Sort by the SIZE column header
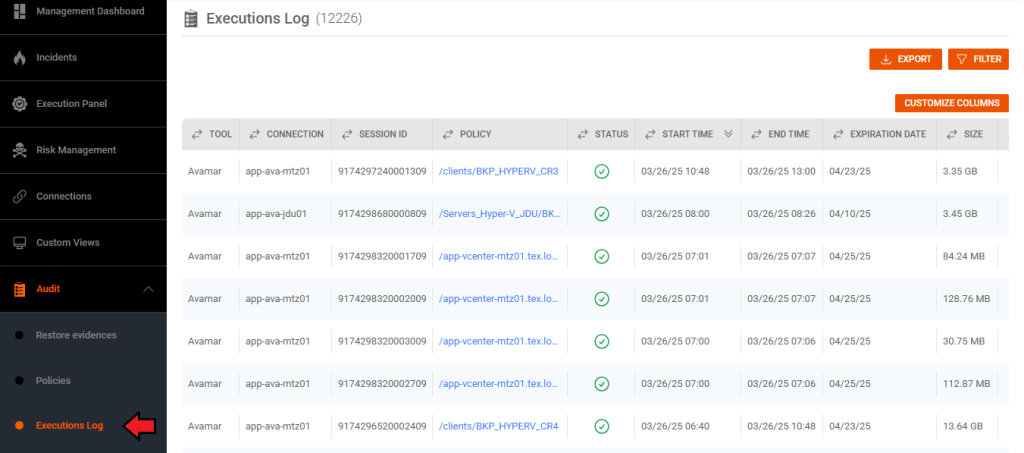The height and width of the screenshot is (453, 1024). pyautogui.click(x=972, y=134)
